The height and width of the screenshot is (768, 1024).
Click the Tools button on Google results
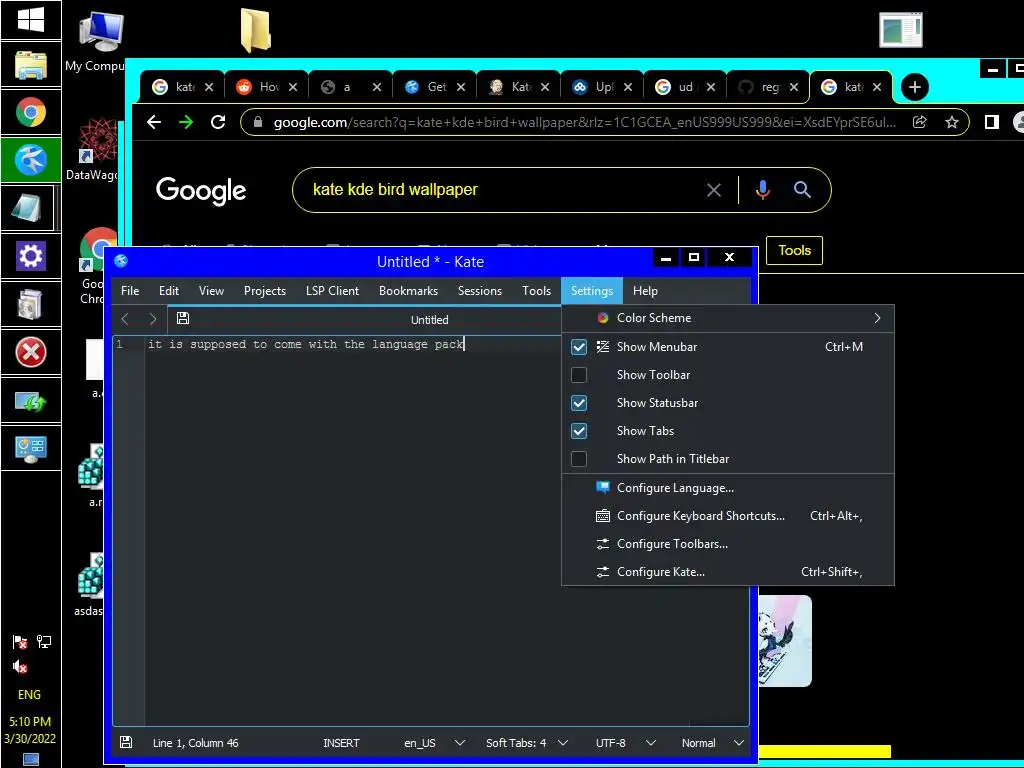(794, 251)
